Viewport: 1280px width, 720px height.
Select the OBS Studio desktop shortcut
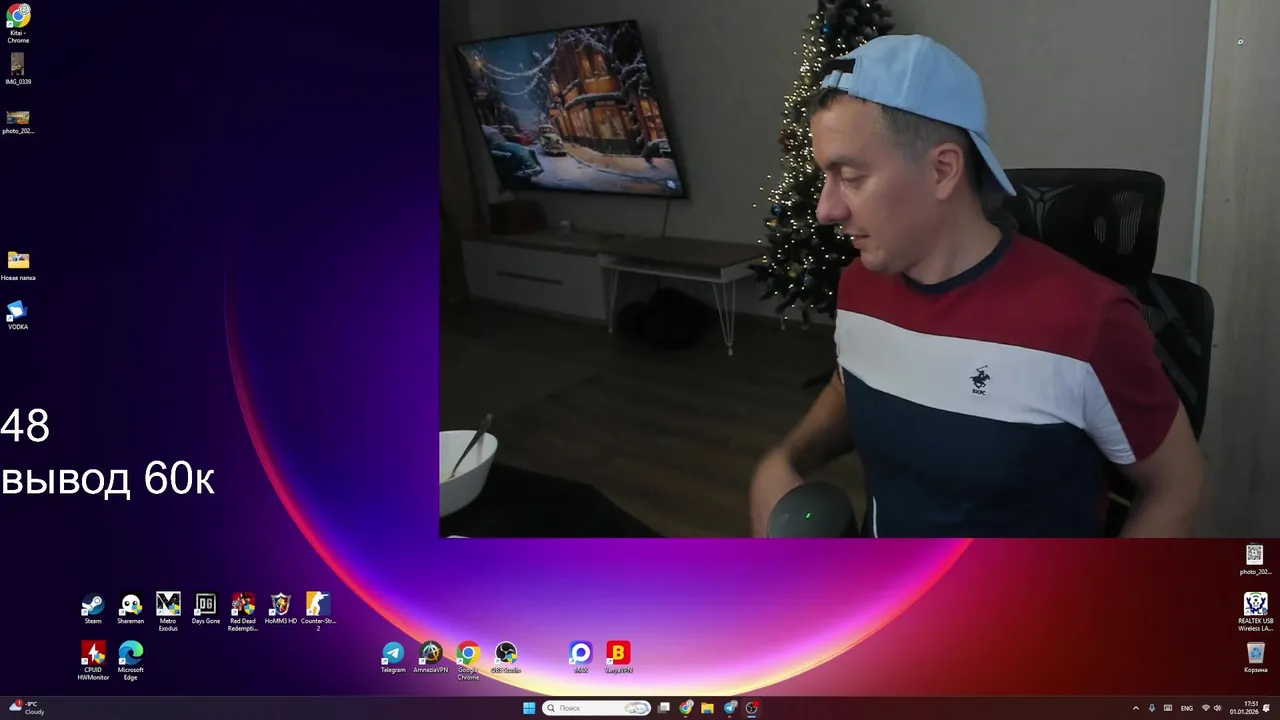coord(506,658)
